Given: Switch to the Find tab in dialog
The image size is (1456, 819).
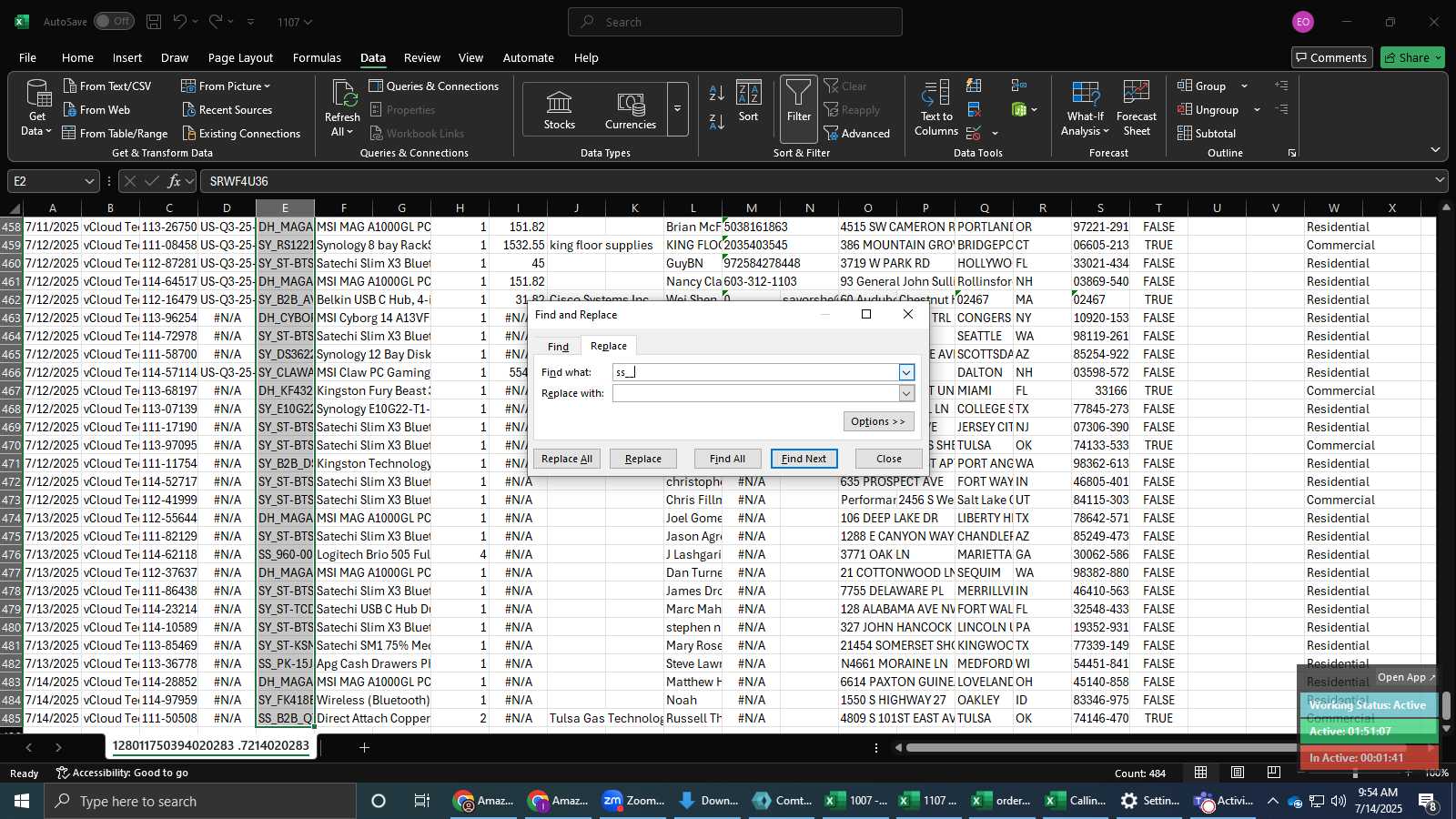Looking at the screenshot, I should tap(558, 347).
